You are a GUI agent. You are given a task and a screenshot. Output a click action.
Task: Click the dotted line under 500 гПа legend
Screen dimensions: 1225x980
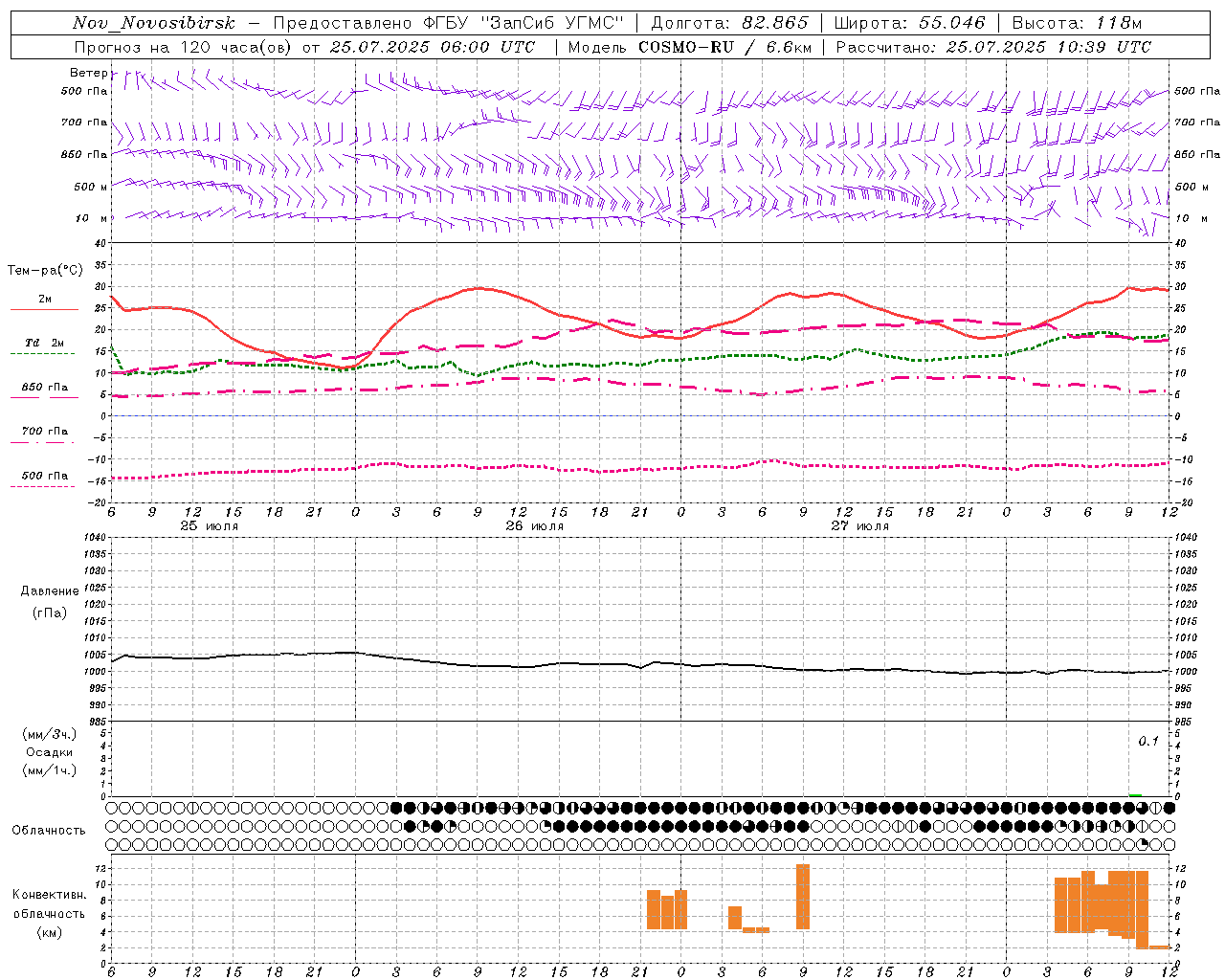click(42, 487)
